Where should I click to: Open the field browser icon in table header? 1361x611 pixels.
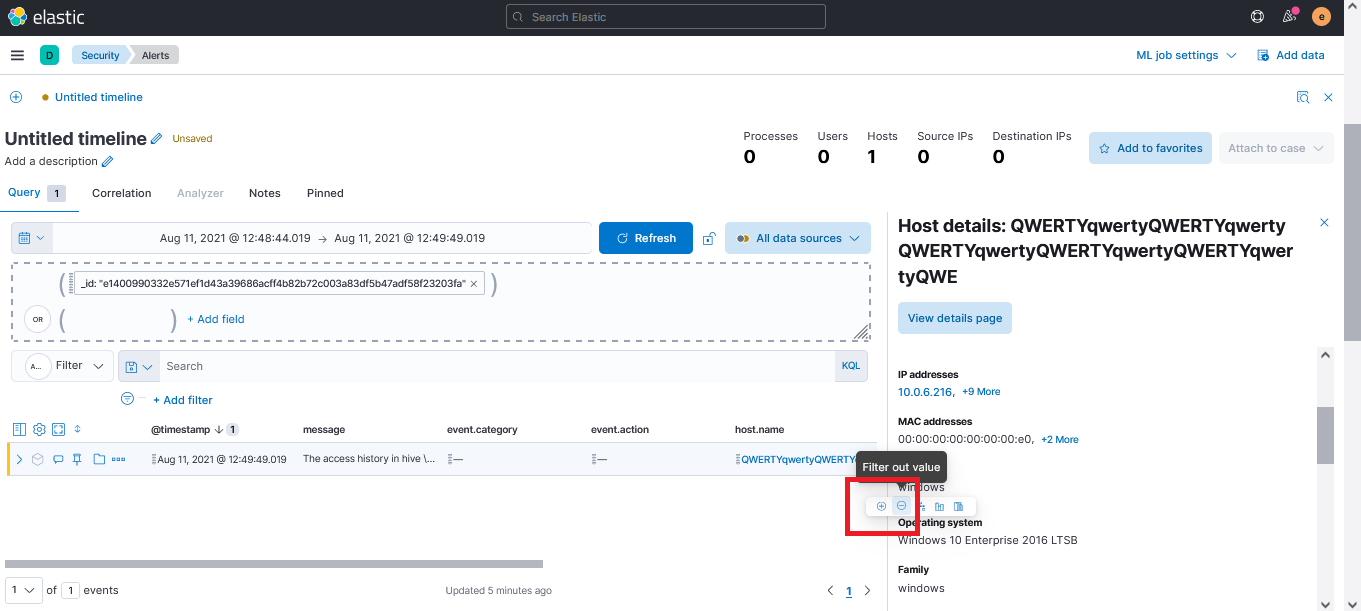pos(19,429)
